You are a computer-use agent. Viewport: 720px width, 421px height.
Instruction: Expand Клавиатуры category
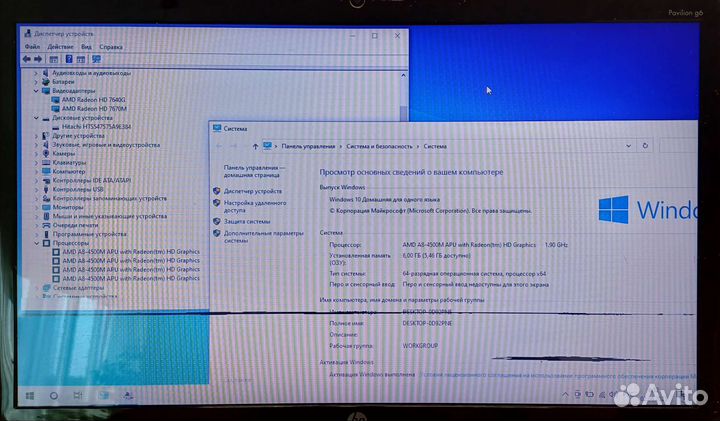[x=36, y=163]
